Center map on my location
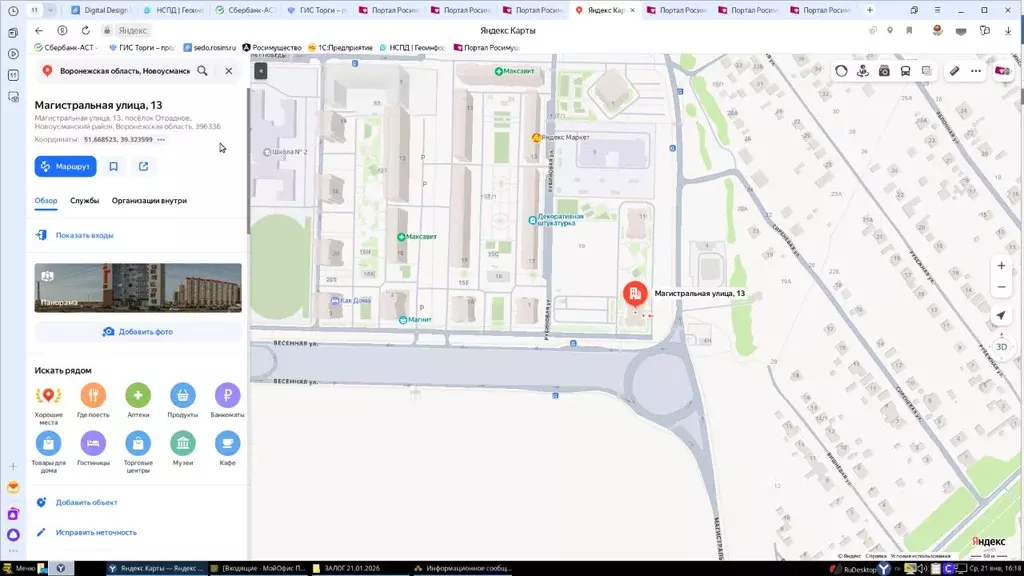The width and height of the screenshot is (1024, 576). tap(1001, 315)
